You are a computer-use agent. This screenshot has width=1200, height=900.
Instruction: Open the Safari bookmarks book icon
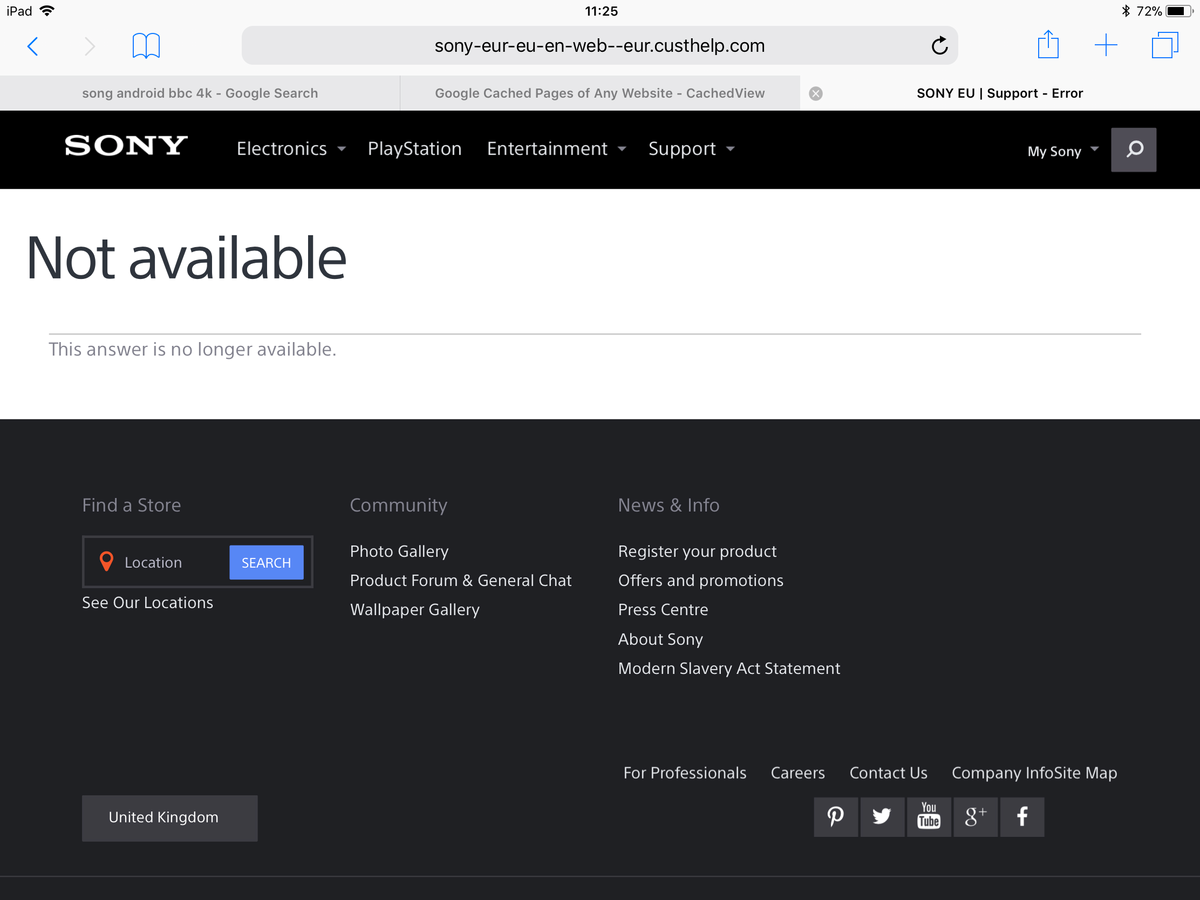(x=146, y=46)
